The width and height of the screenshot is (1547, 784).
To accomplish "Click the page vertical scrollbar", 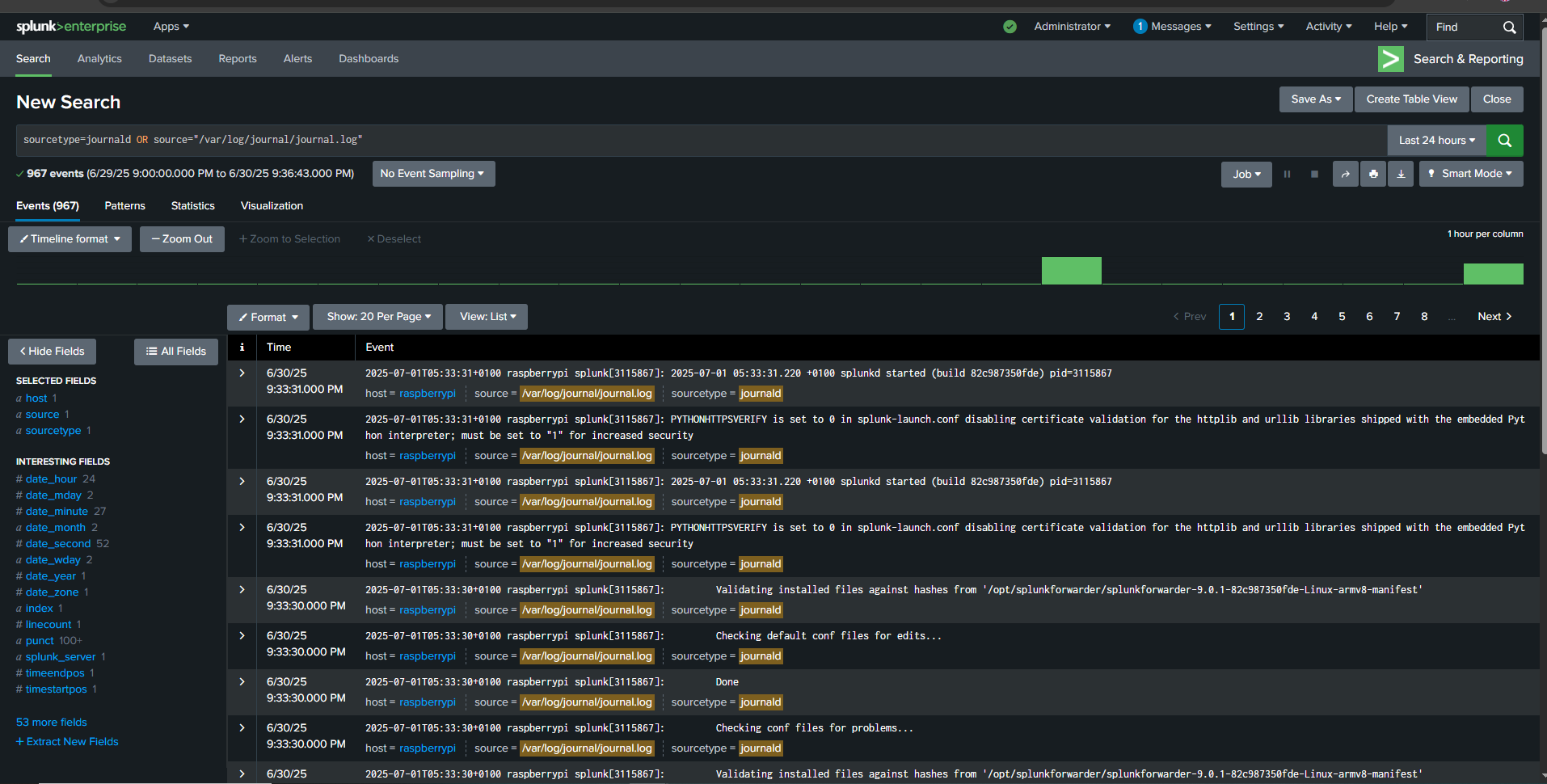I will pos(1543,241).
